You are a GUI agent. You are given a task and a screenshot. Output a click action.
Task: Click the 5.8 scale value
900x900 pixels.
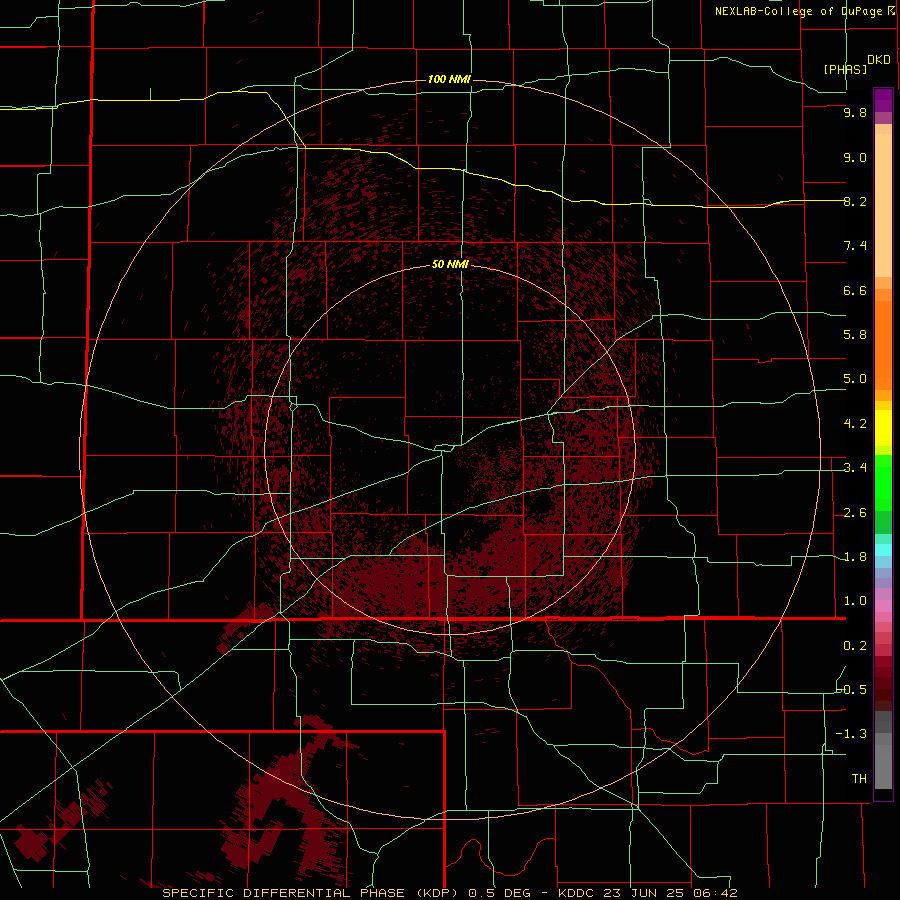coord(855,335)
